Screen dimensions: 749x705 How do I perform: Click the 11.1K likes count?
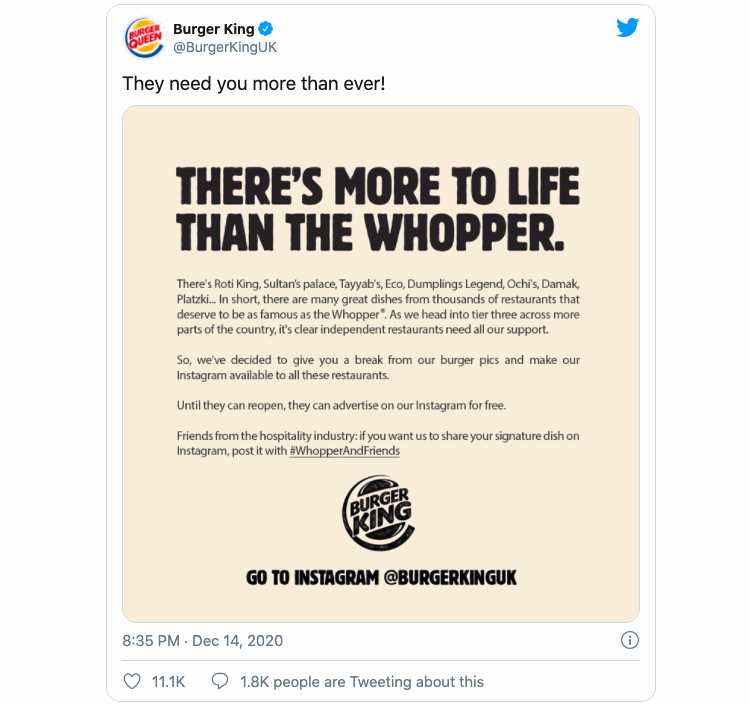168,682
